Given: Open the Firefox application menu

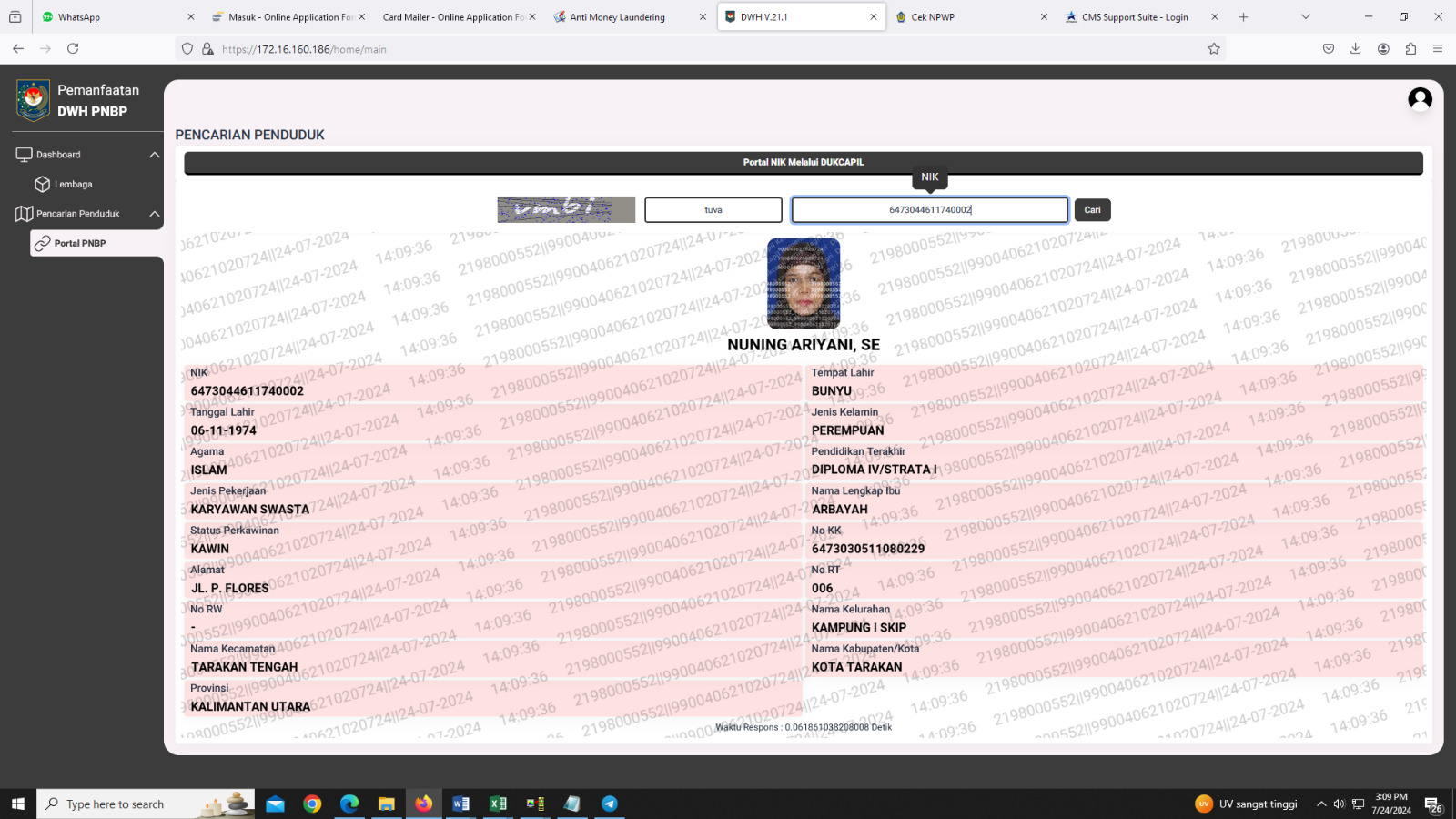Looking at the screenshot, I should tap(1438, 49).
